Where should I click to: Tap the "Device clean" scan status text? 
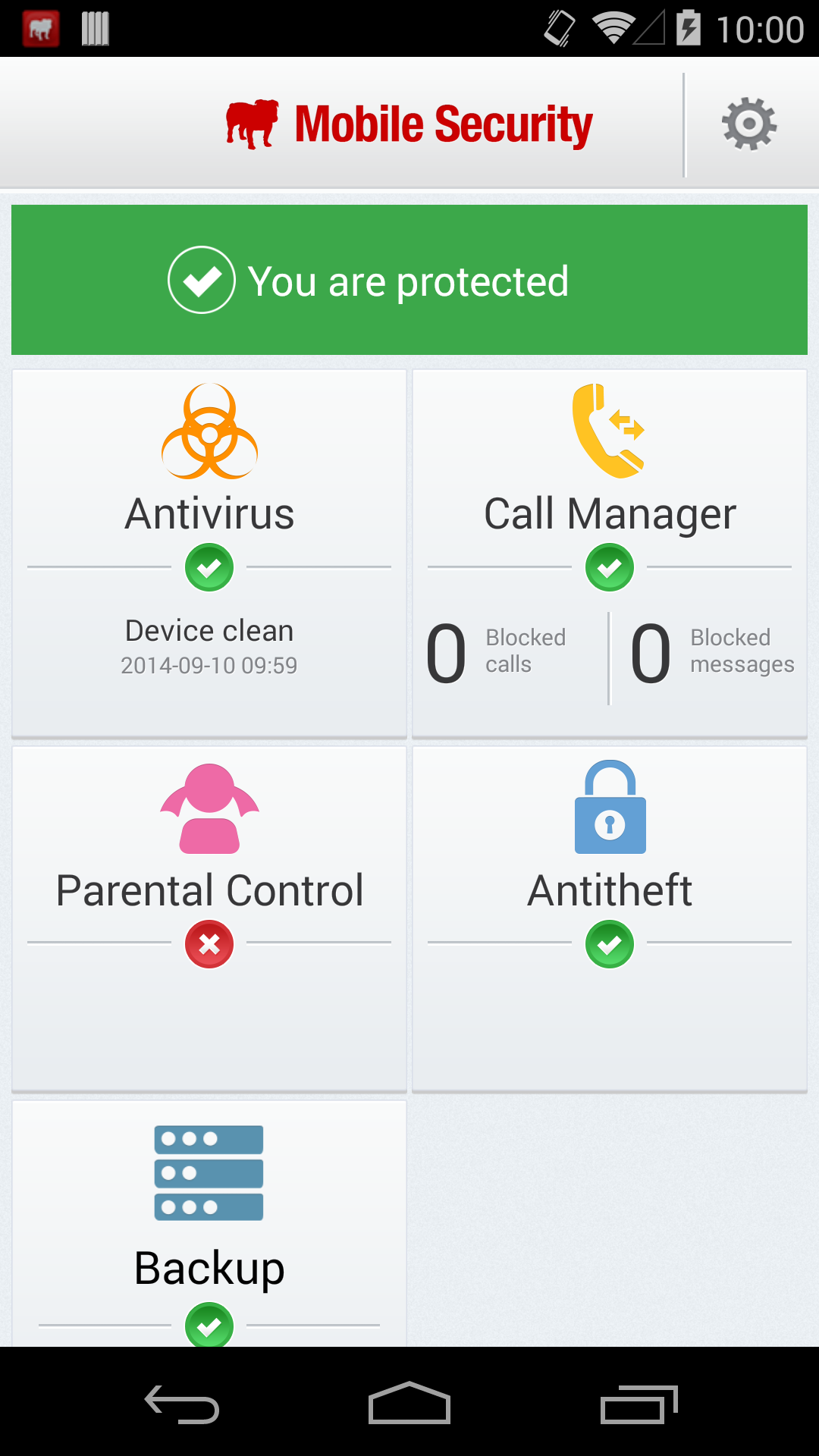click(x=209, y=631)
